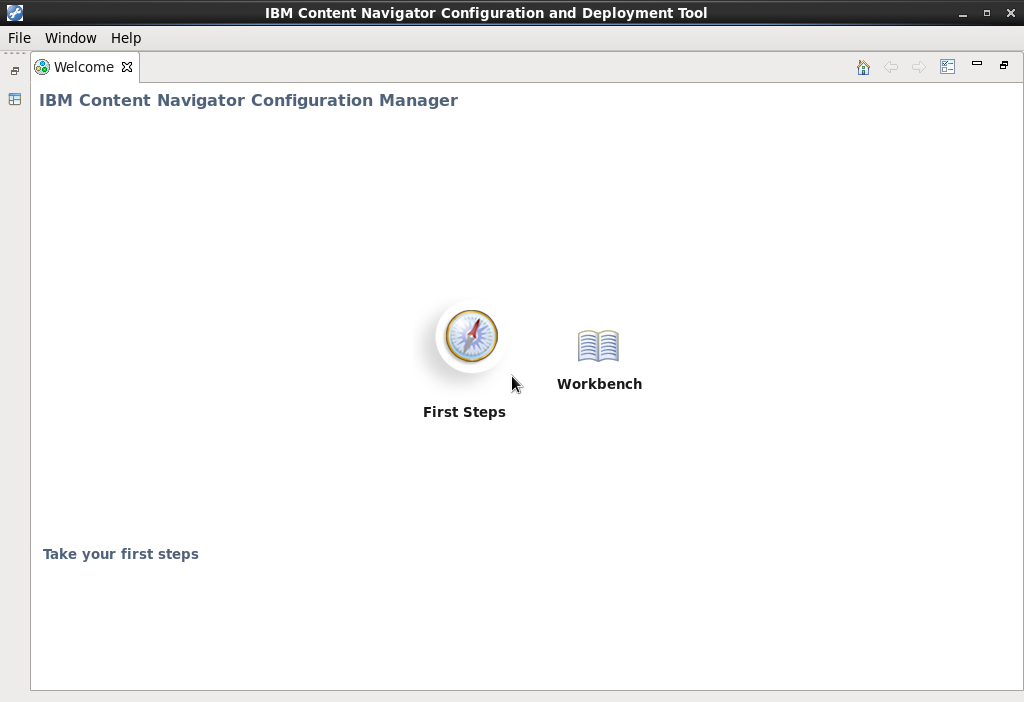The image size is (1024, 702).
Task: Open the File menu
Action: click(18, 37)
